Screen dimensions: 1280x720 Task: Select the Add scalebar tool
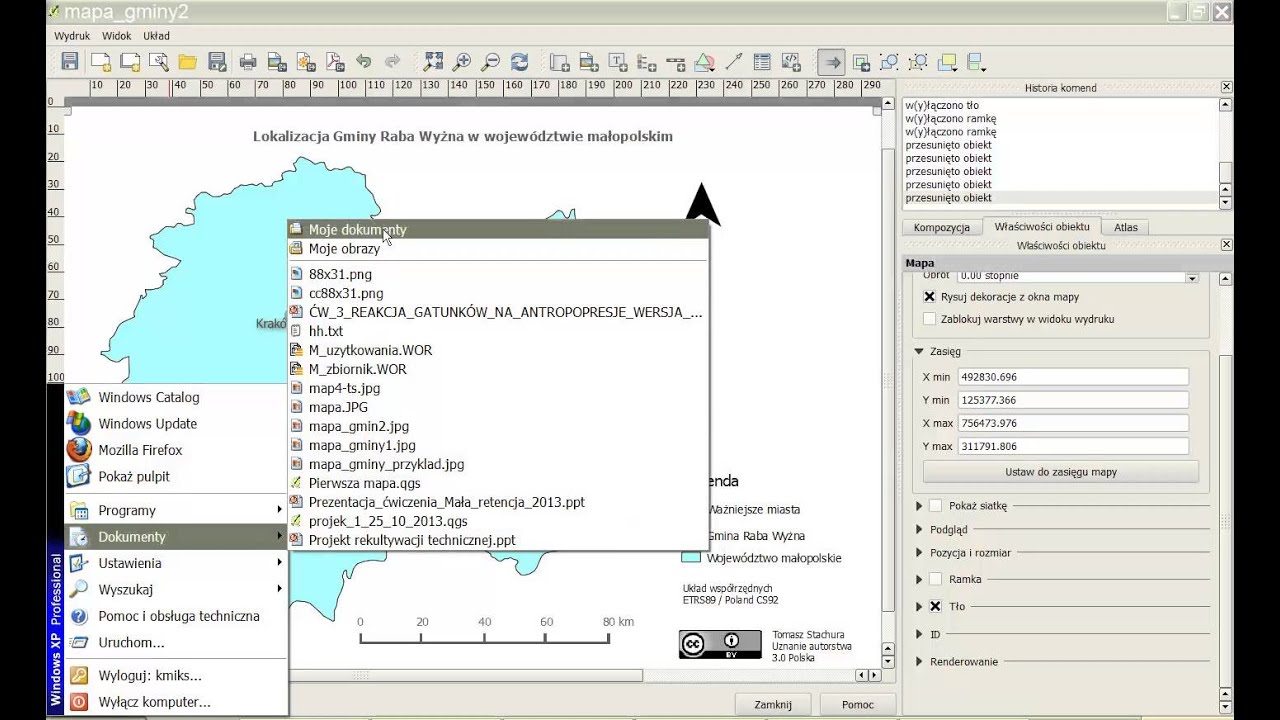(x=676, y=62)
